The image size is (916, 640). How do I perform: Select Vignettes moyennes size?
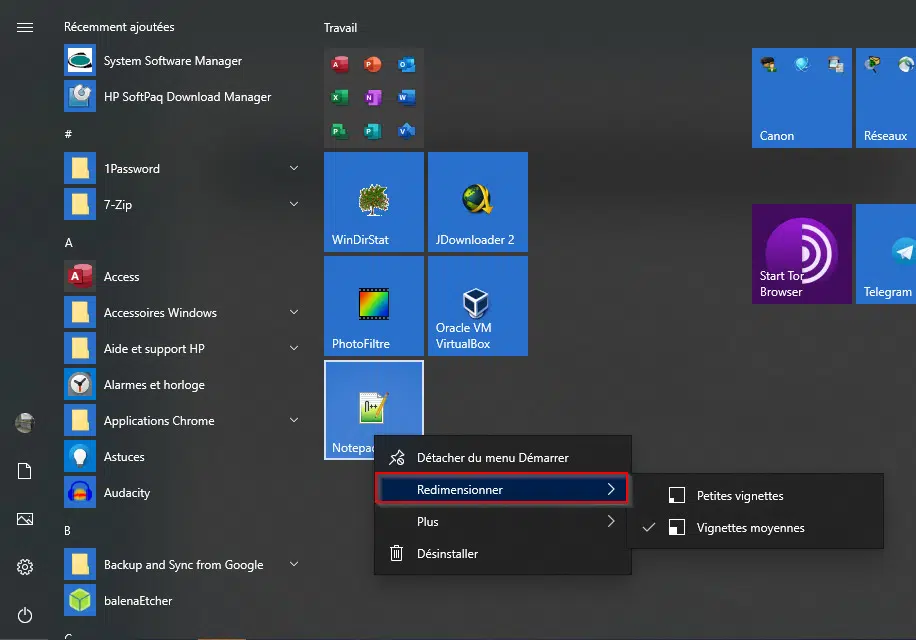coord(755,528)
